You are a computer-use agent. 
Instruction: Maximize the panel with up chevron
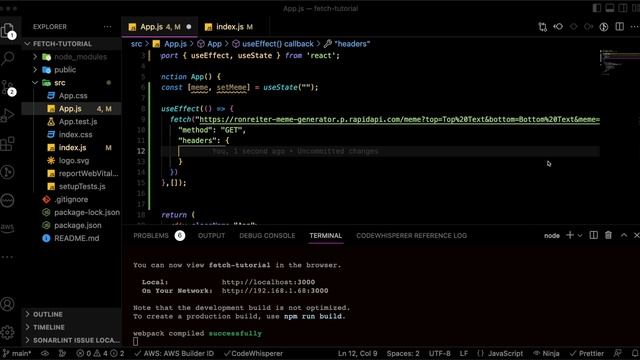point(624,235)
